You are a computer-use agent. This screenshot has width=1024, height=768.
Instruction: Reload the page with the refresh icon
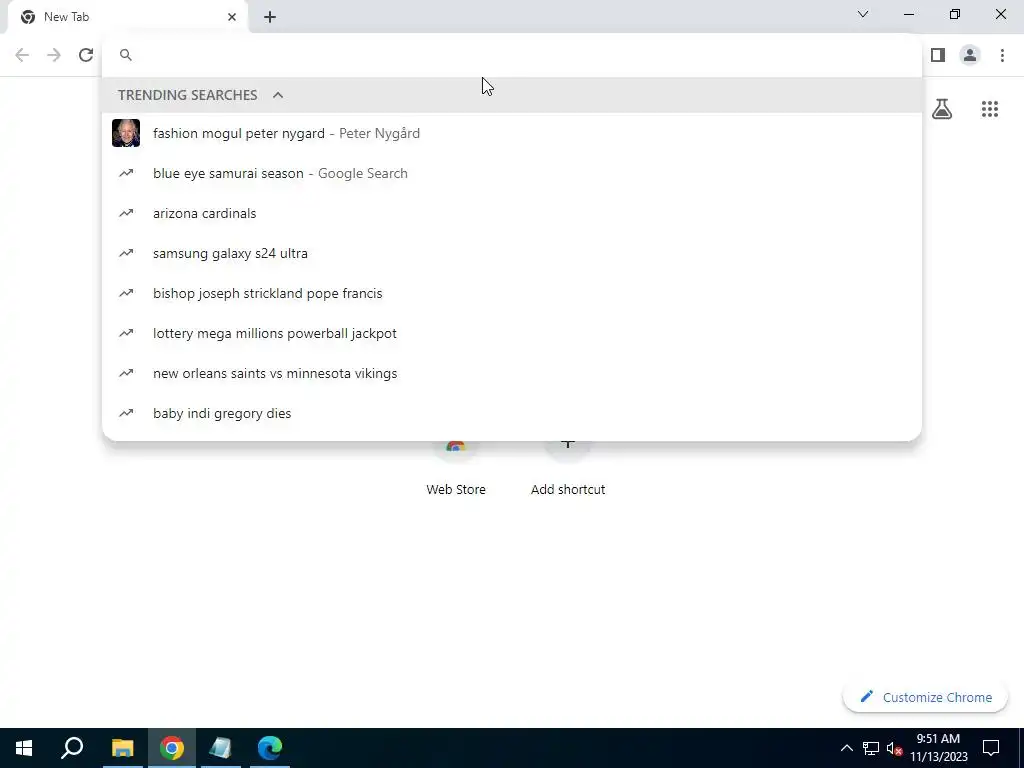[86, 55]
